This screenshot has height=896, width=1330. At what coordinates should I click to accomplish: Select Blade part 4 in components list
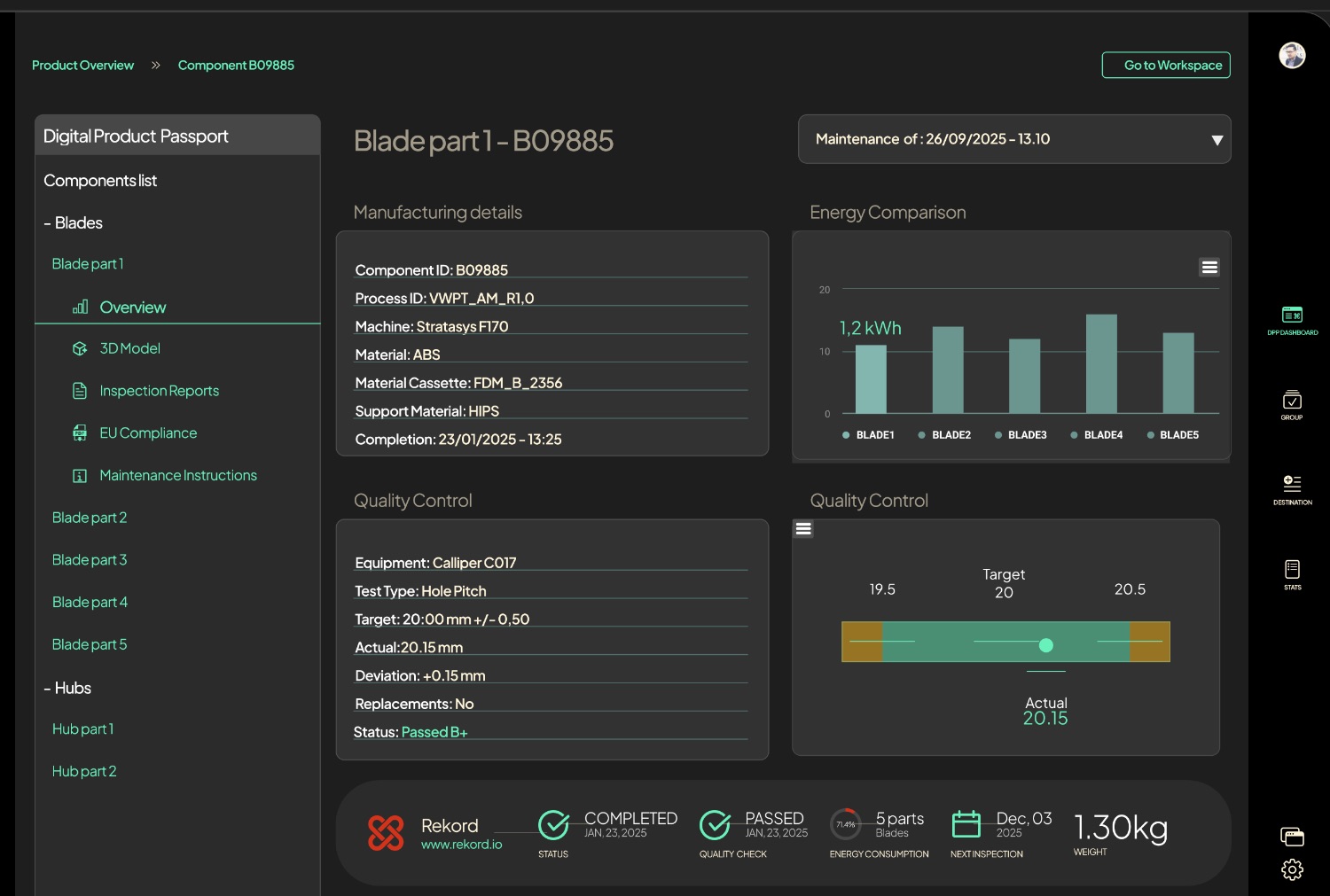pos(90,603)
